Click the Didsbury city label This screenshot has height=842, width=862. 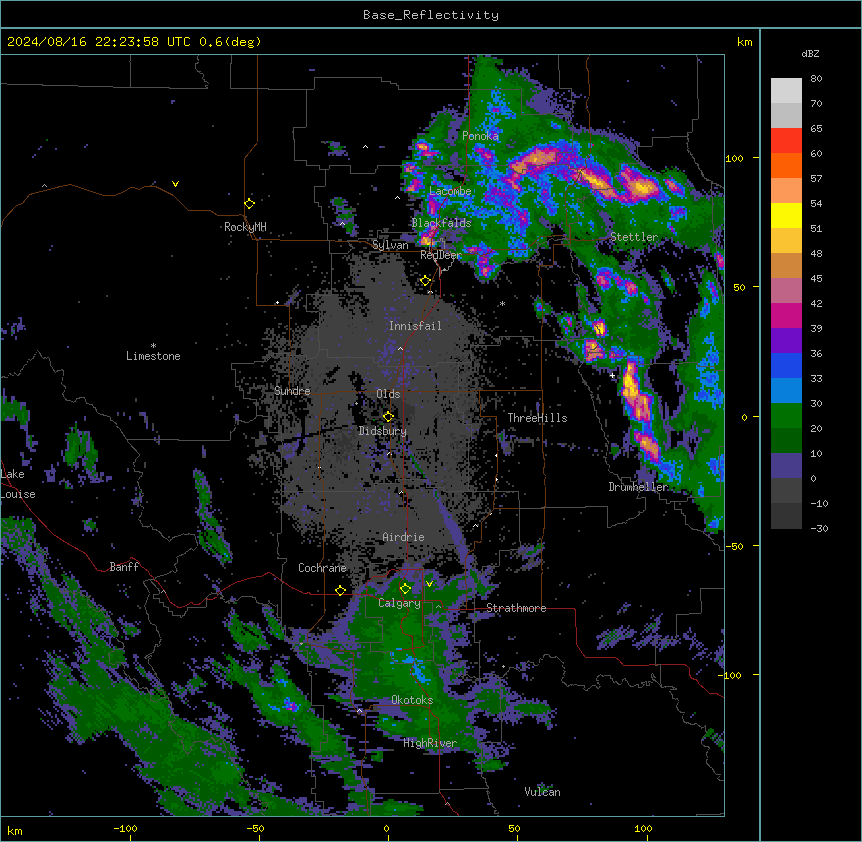pyautogui.click(x=382, y=431)
